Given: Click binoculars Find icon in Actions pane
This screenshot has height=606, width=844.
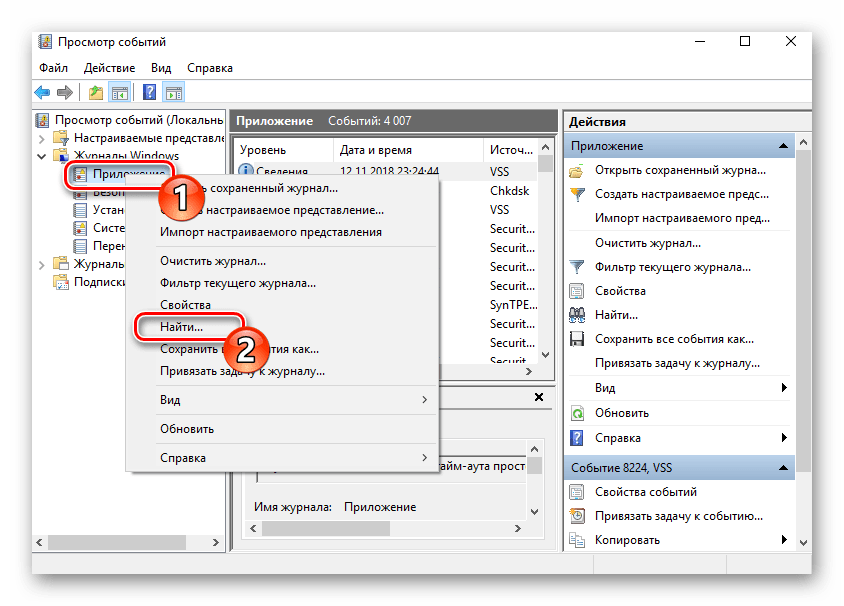Looking at the screenshot, I should [577, 315].
